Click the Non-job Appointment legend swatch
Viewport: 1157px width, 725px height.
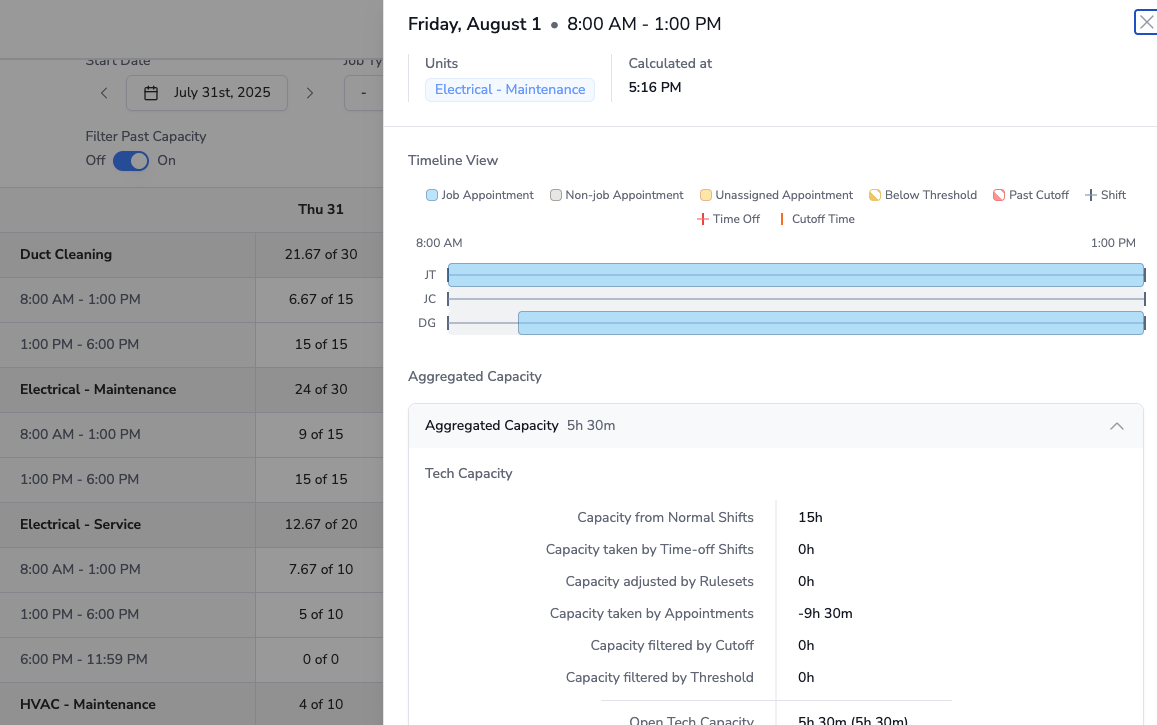coord(556,195)
